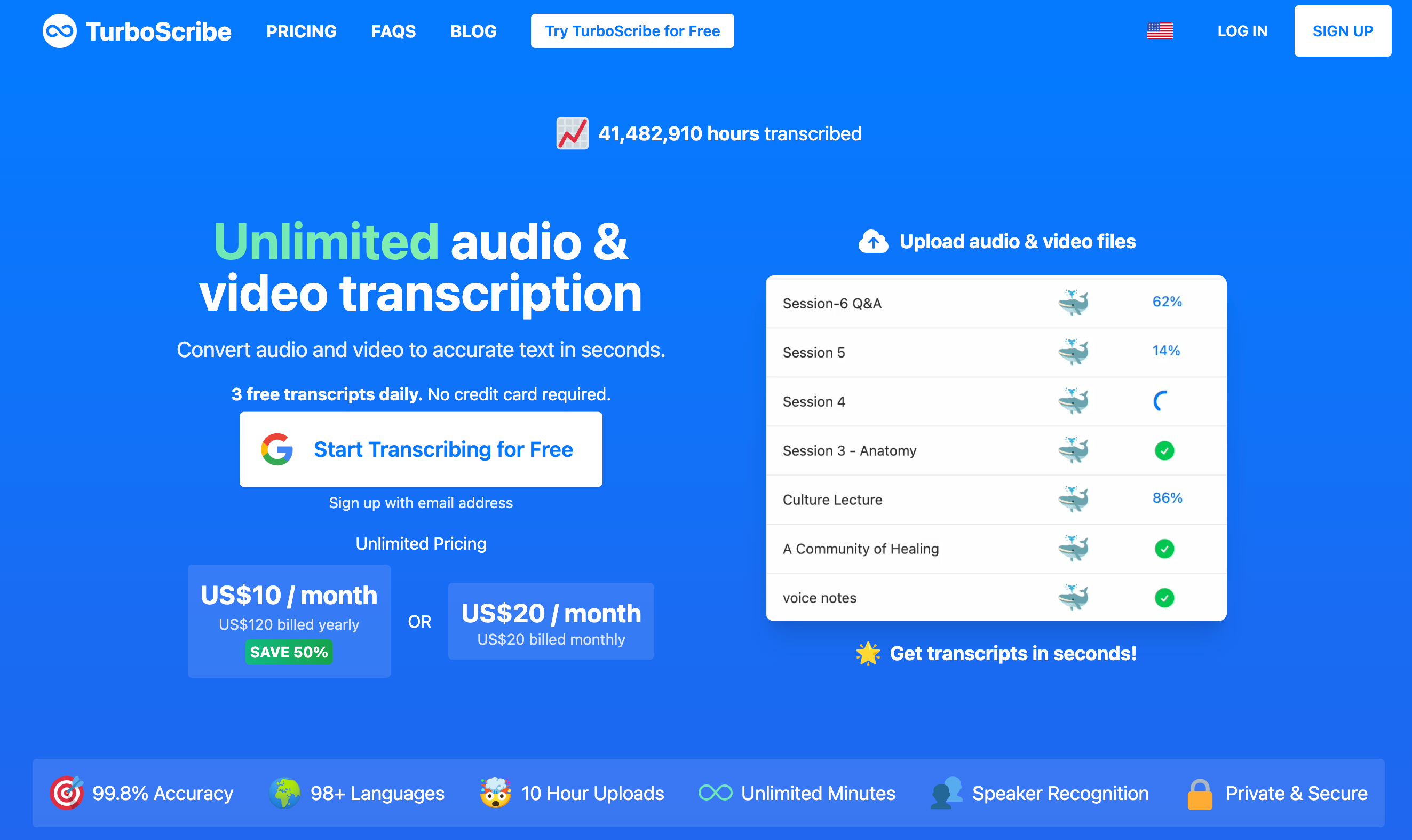Open the US flag language selector

click(x=1160, y=31)
